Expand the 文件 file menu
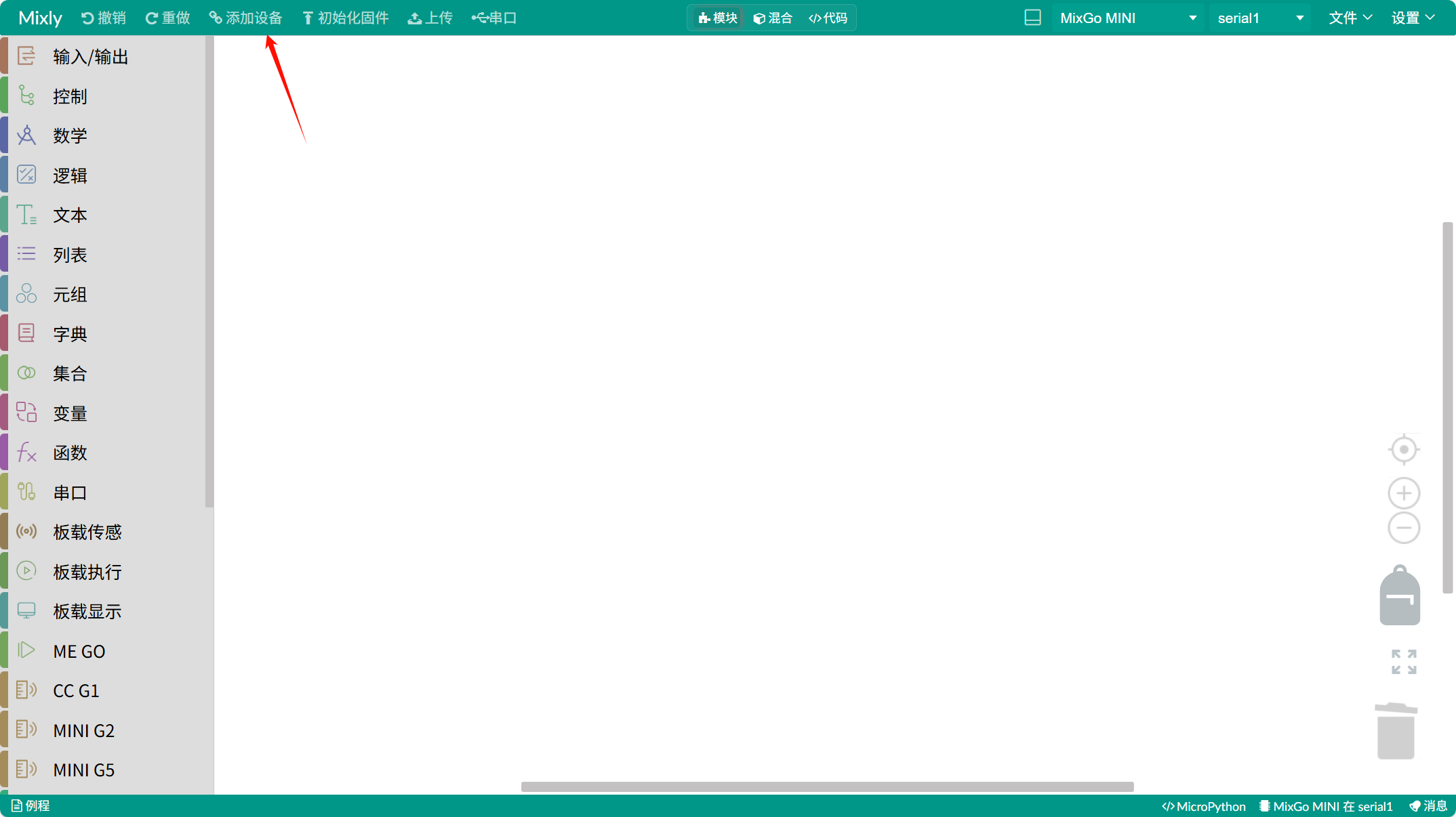 (x=1350, y=18)
